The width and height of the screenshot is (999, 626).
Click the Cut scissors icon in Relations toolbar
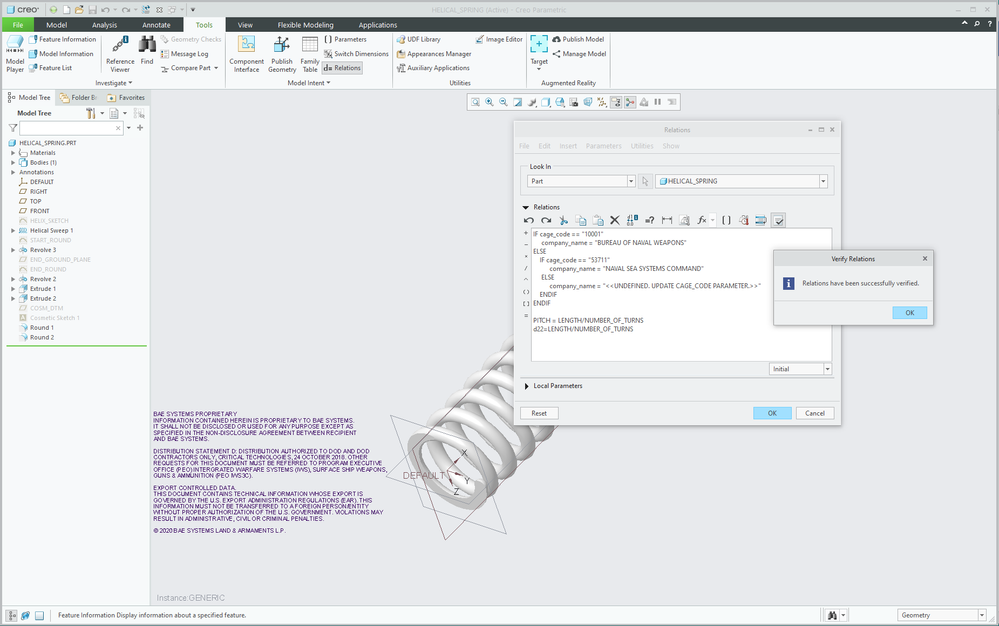click(x=563, y=220)
